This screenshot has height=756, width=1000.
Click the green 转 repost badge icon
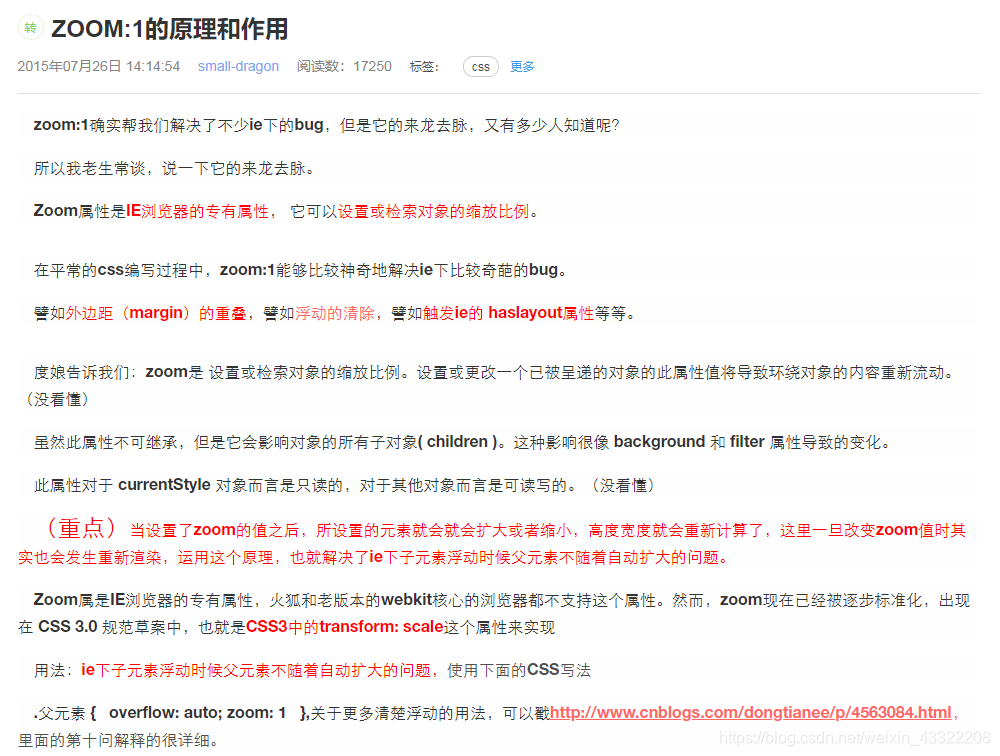30,27
